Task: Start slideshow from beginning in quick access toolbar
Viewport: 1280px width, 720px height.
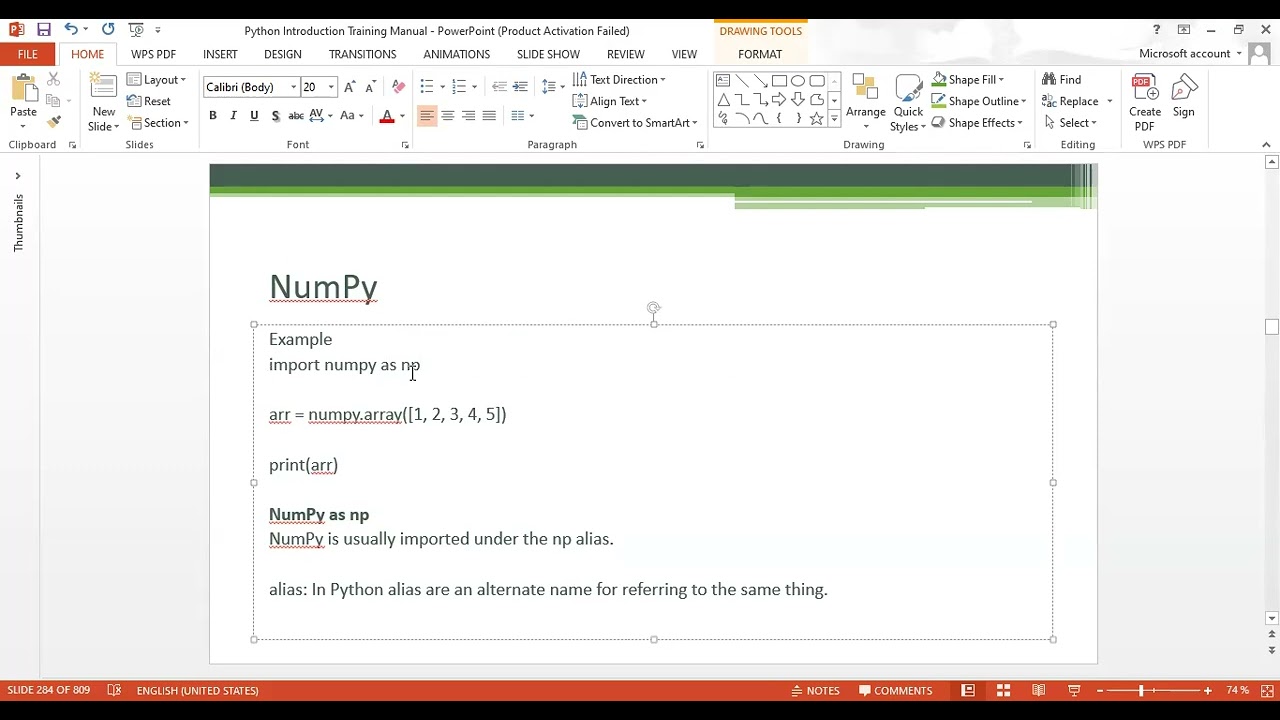Action: pos(136,30)
